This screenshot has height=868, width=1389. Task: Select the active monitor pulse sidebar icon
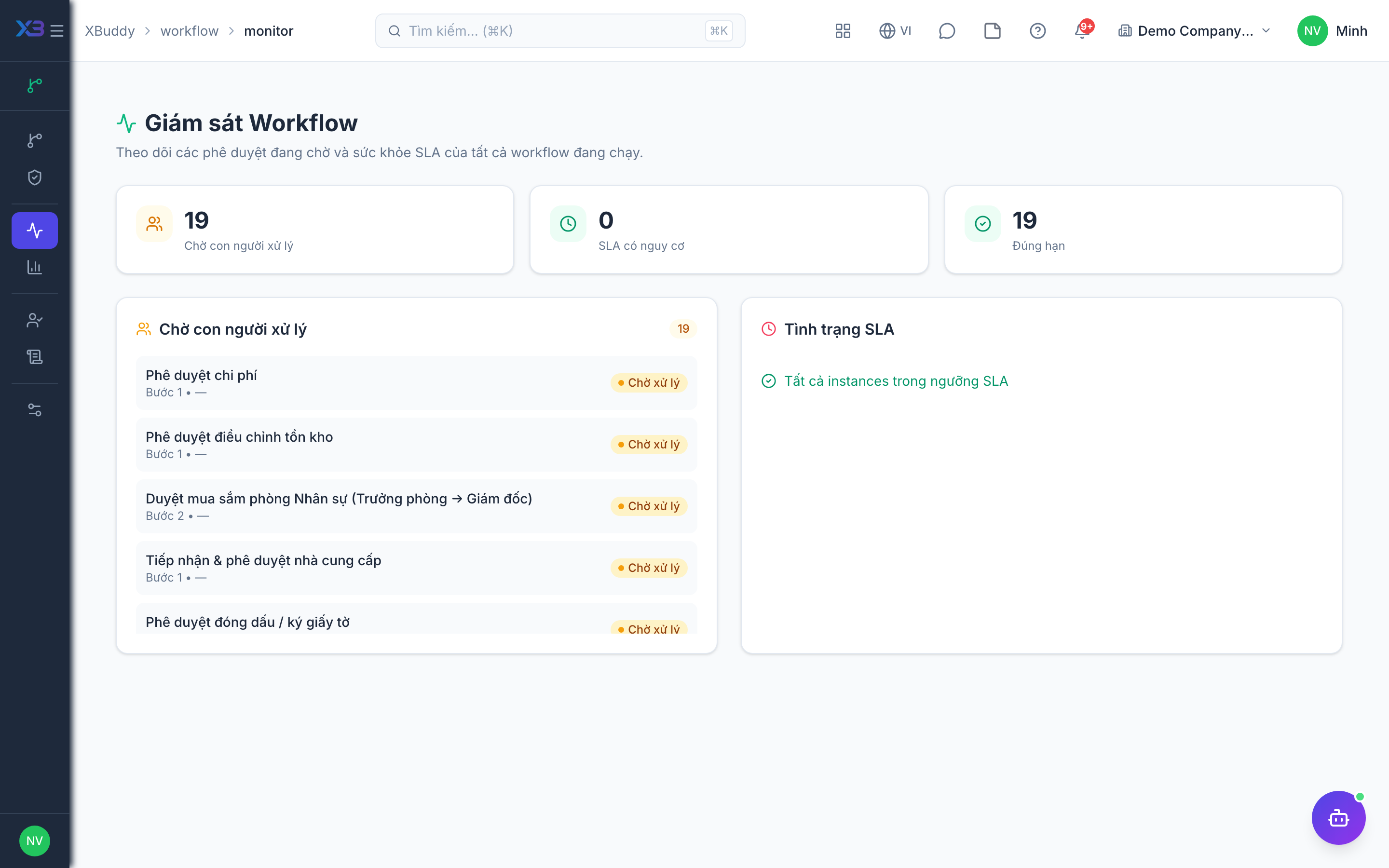(x=34, y=230)
